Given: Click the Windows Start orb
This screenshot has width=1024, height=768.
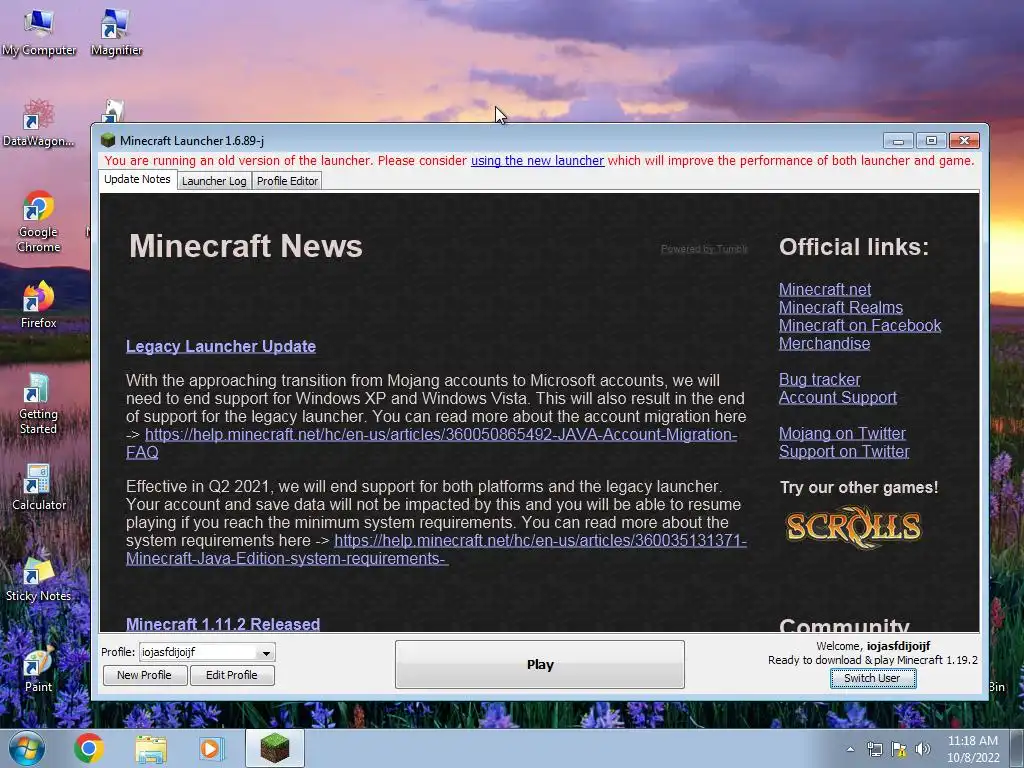Looking at the screenshot, I should tap(27, 748).
